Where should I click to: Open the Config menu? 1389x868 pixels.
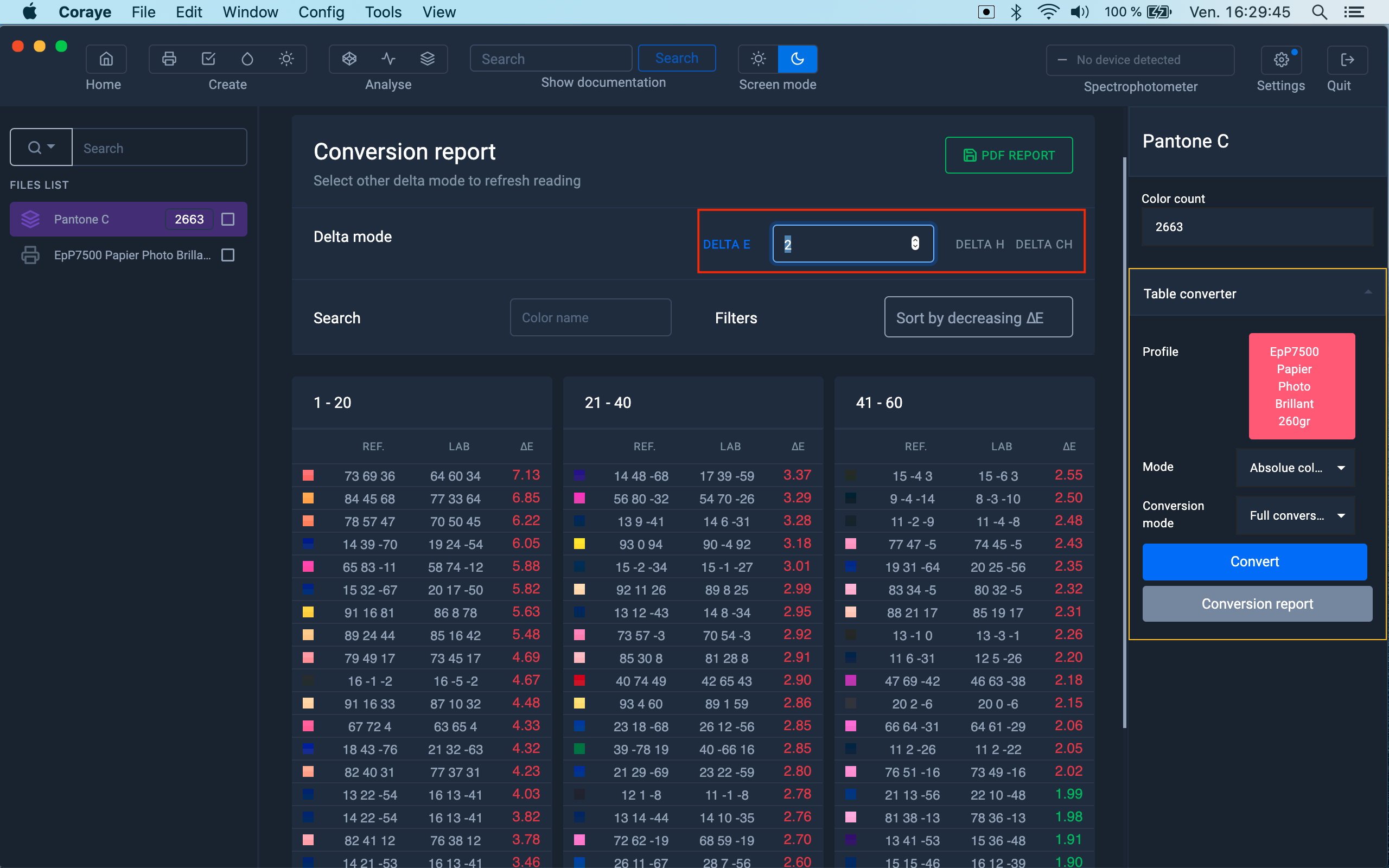(321, 12)
